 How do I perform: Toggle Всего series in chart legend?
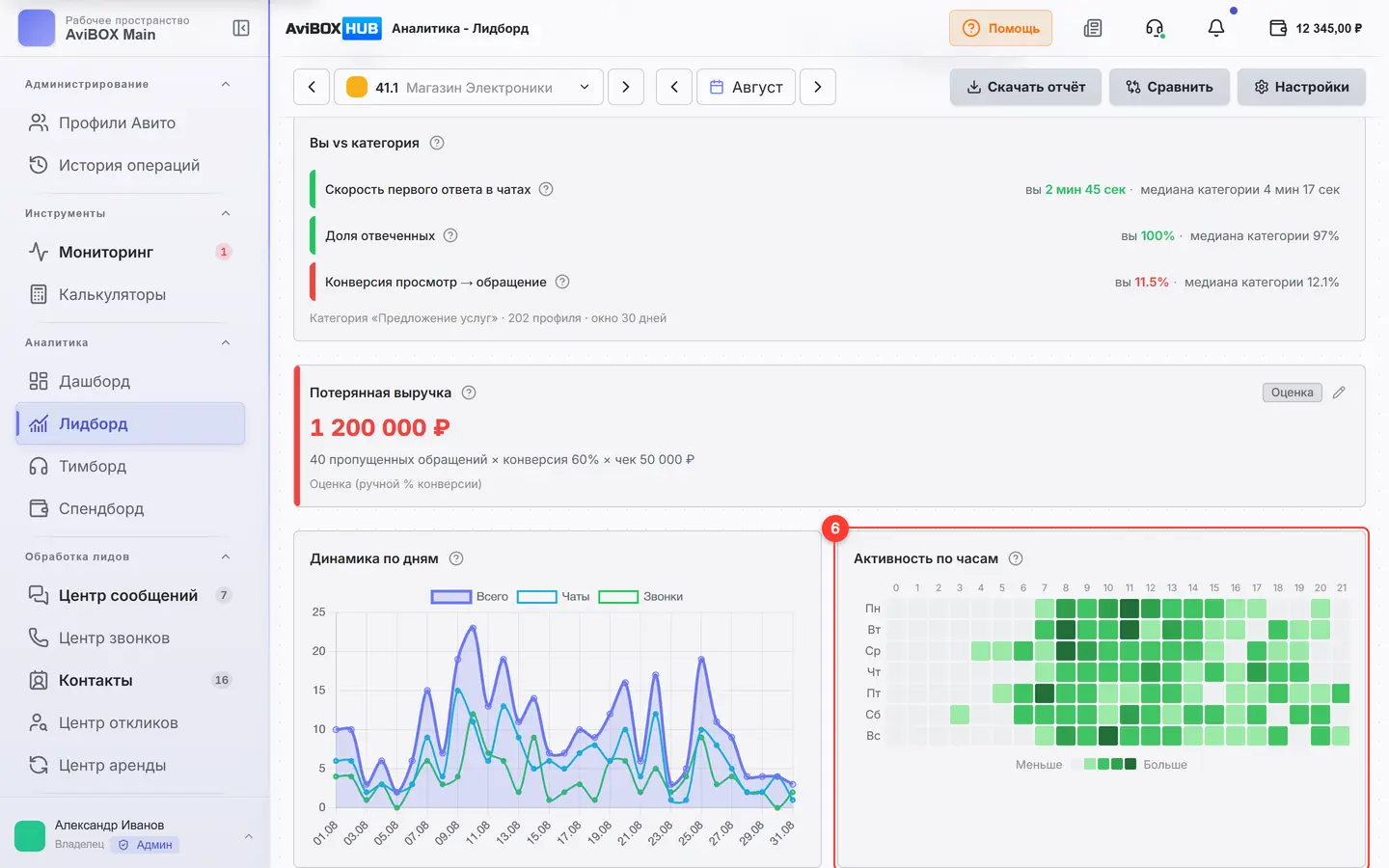470,597
